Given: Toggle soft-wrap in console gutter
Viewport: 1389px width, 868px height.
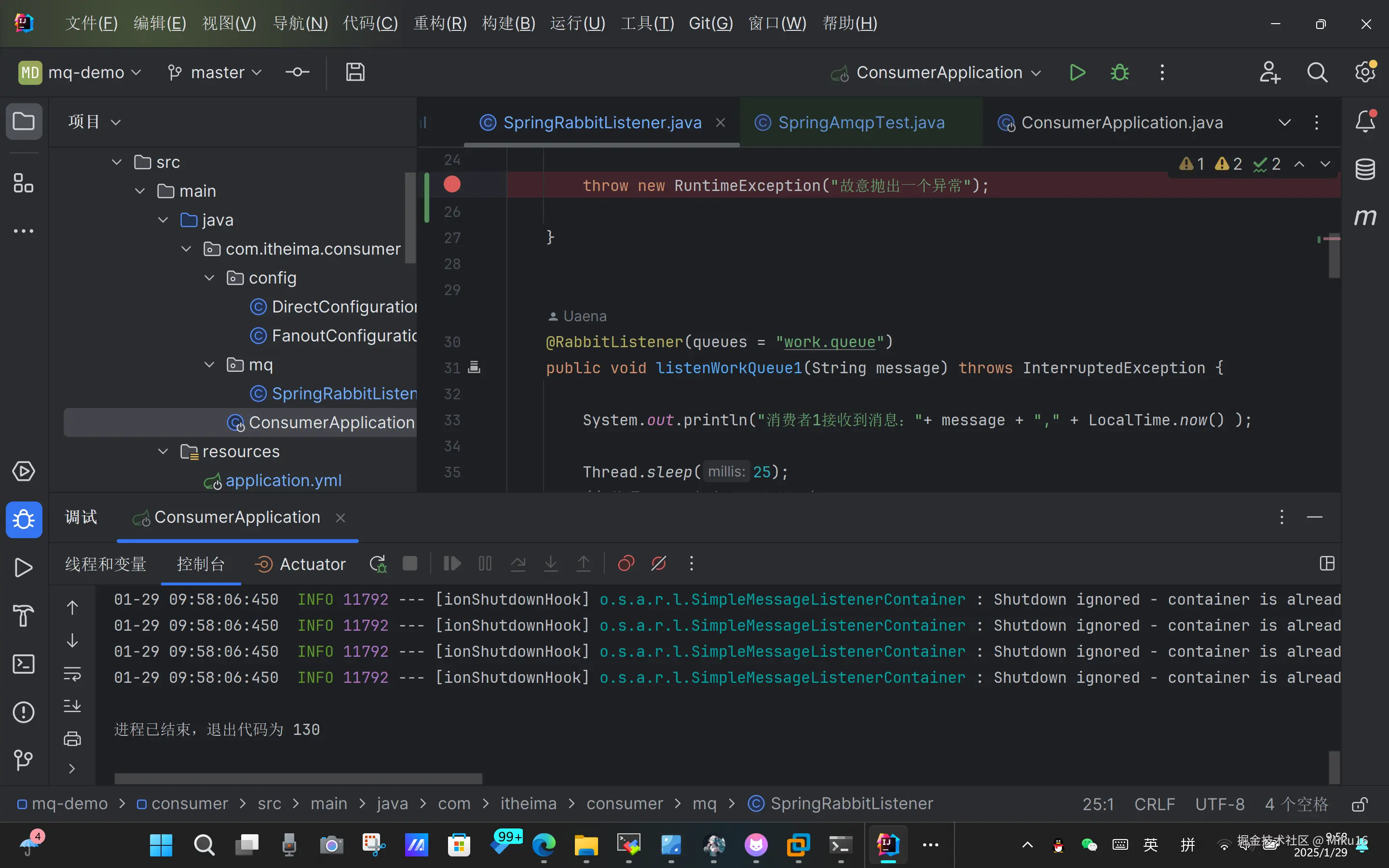Looking at the screenshot, I should (72, 673).
